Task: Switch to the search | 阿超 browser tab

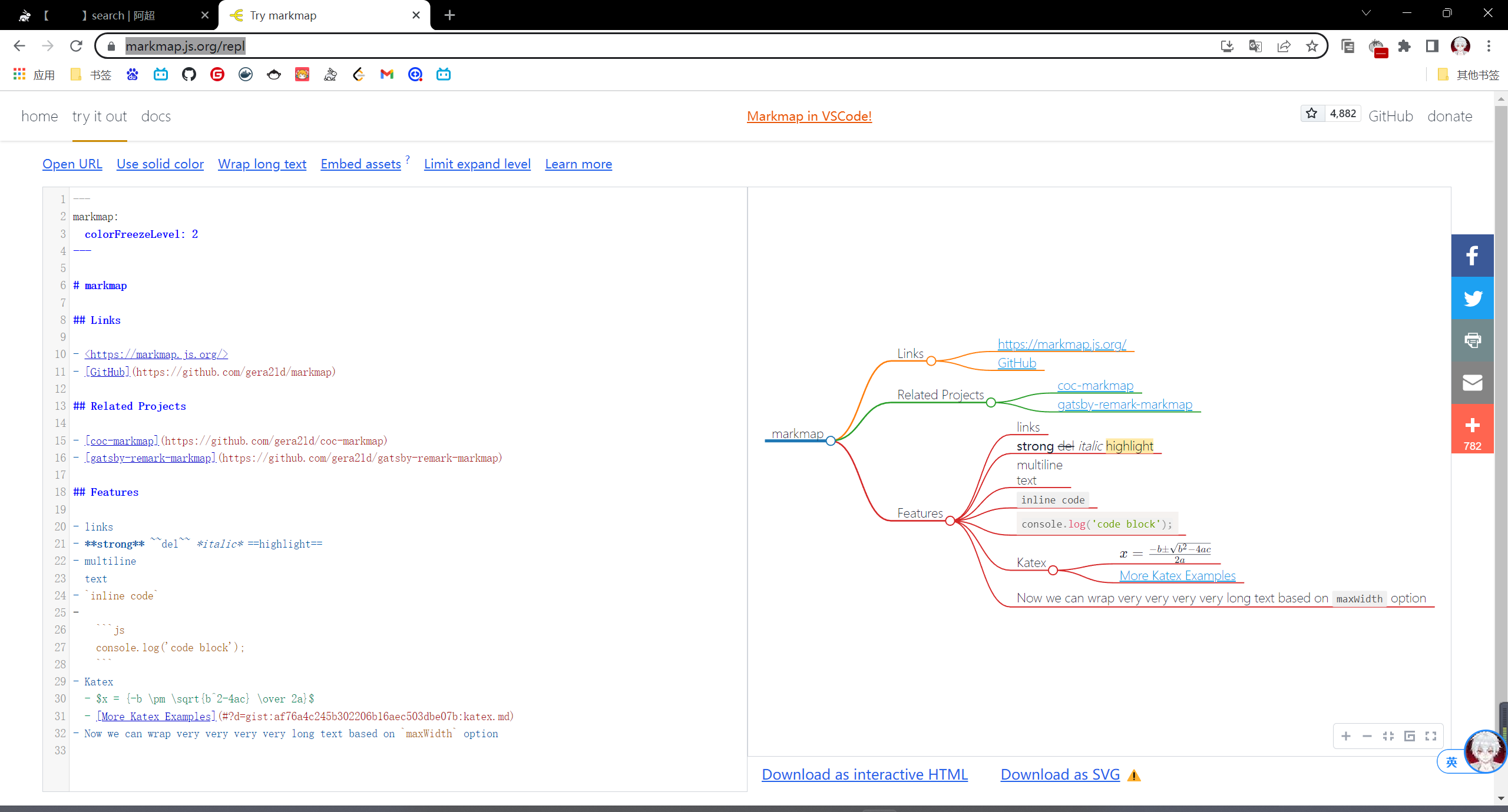Action: pos(118,15)
